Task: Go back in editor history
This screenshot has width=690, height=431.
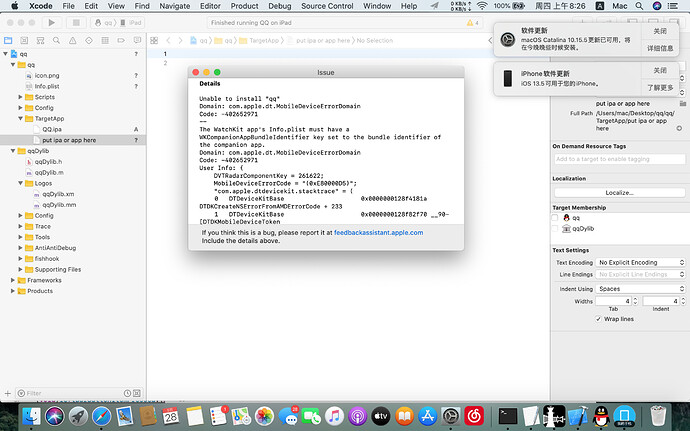Action: coord(168,41)
